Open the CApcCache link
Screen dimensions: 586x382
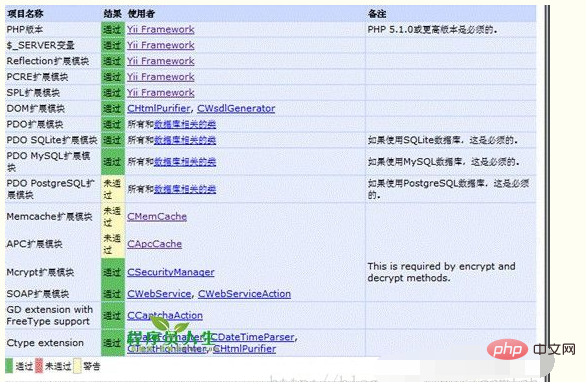[x=154, y=244]
